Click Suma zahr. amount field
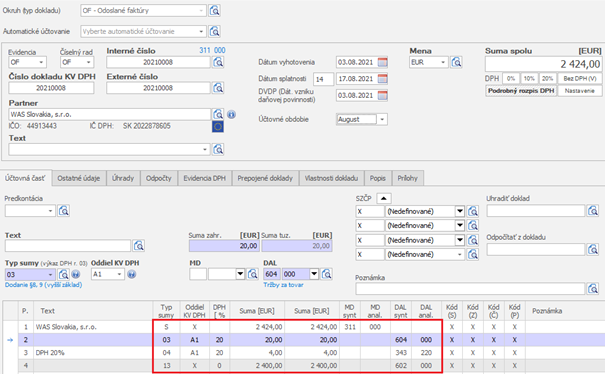605x375 pixels. [224, 246]
